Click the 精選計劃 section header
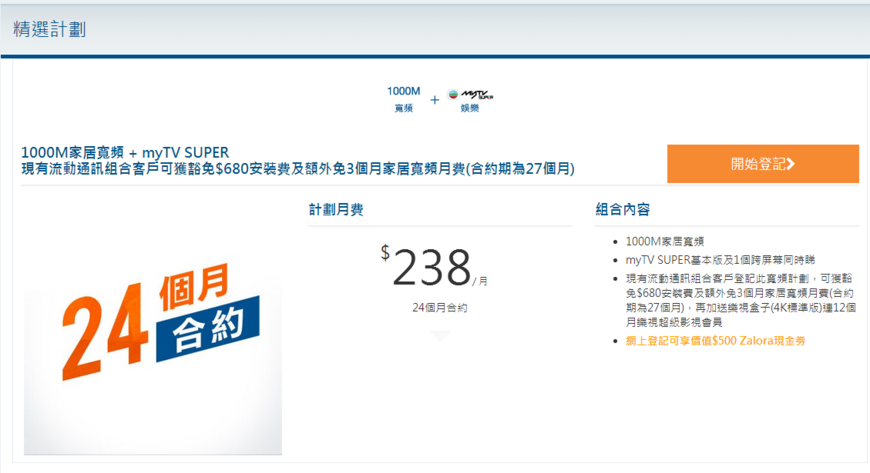The image size is (870, 473). pos(49,29)
